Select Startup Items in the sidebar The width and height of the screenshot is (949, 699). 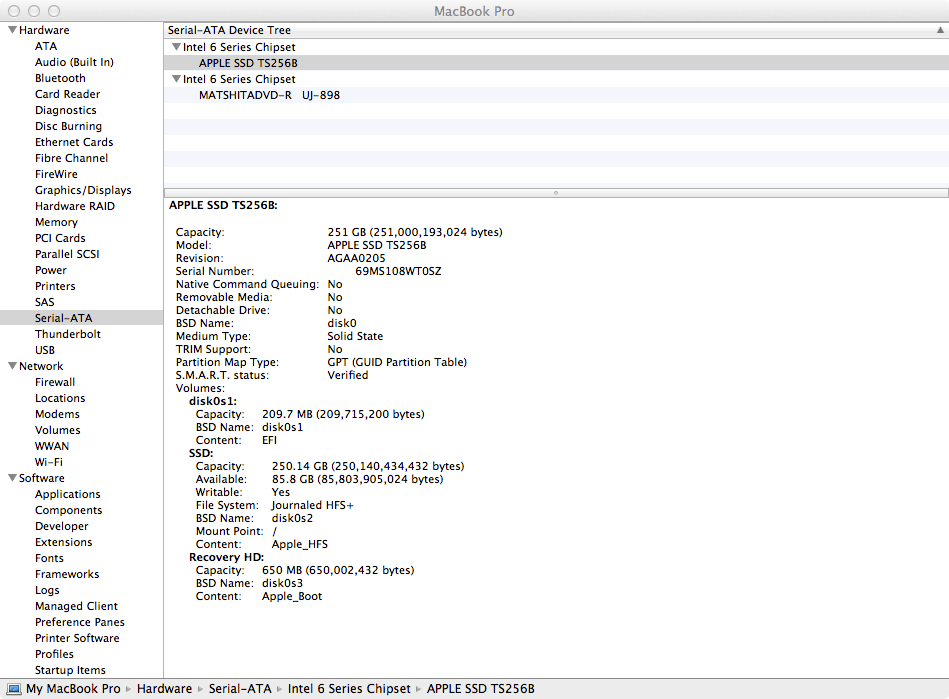(70, 670)
